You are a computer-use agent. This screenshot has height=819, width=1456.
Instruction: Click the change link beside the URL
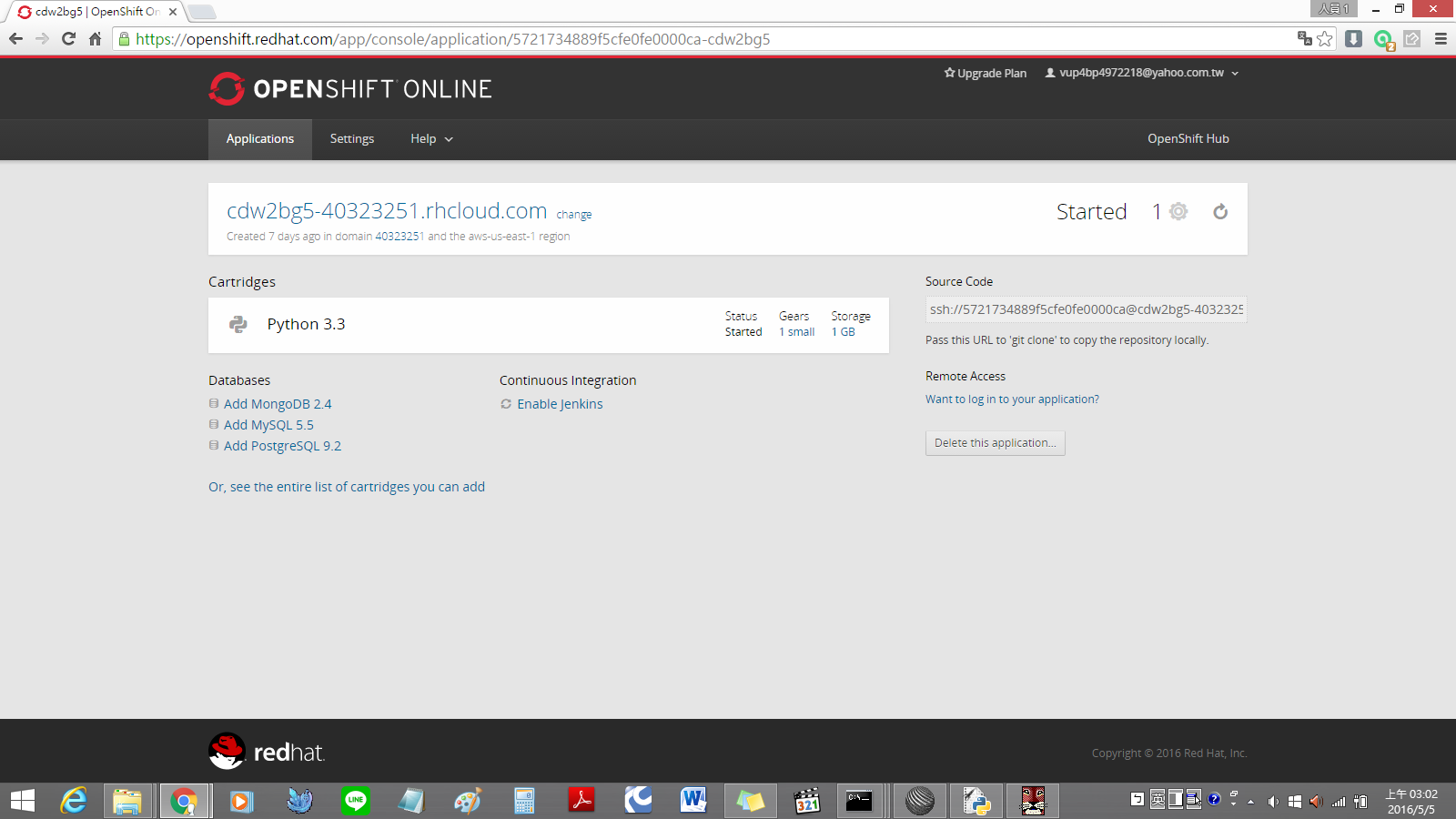point(574,215)
